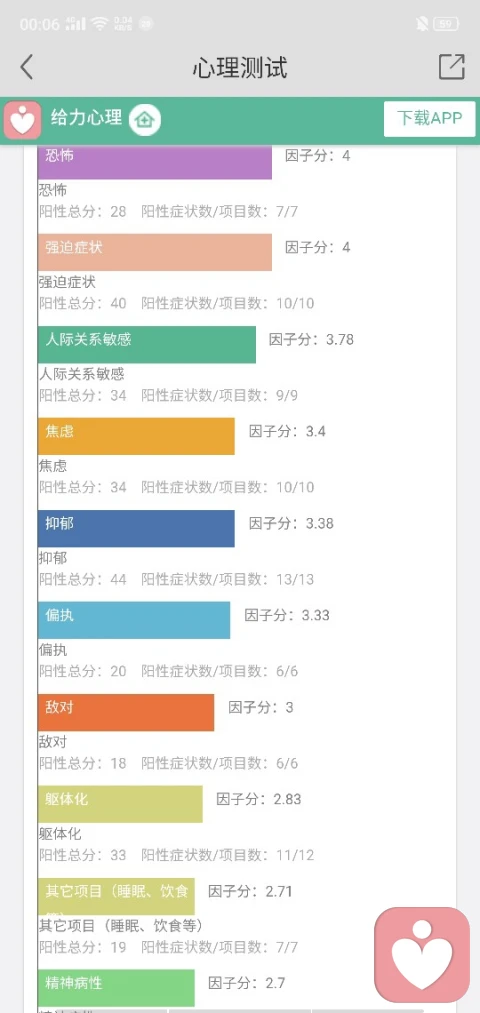The width and height of the screenshot is (480, 1013).
Task: Select the light blue 偏执 bar
Action: [x=134, y=620]
